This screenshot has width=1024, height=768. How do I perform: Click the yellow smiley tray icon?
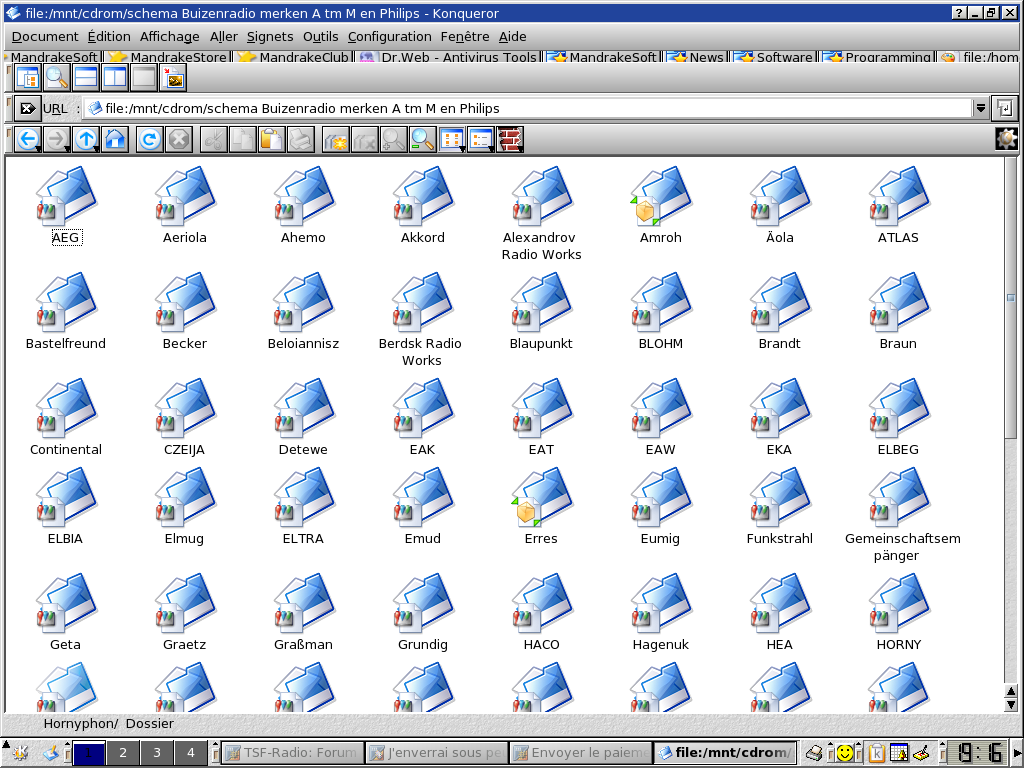[x=845, y=753]
